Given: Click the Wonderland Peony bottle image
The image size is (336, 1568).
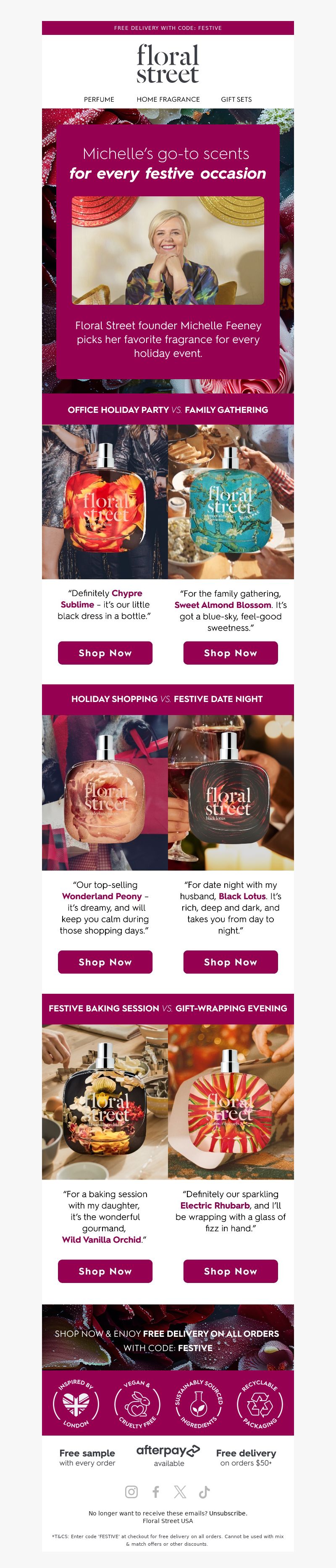Looking at the screenshot, I should coord(105,792).
